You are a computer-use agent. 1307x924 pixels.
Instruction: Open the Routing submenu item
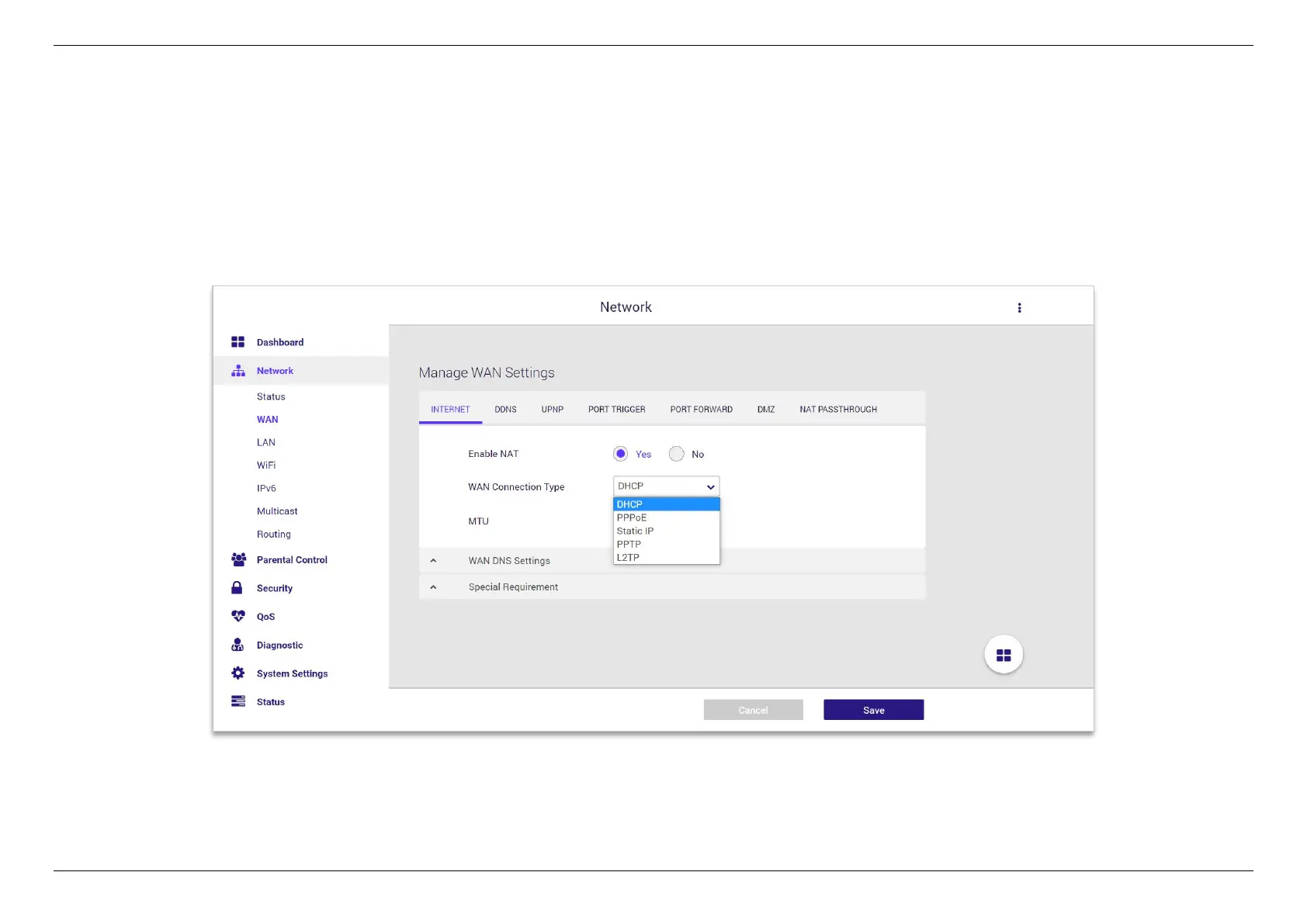274,535
